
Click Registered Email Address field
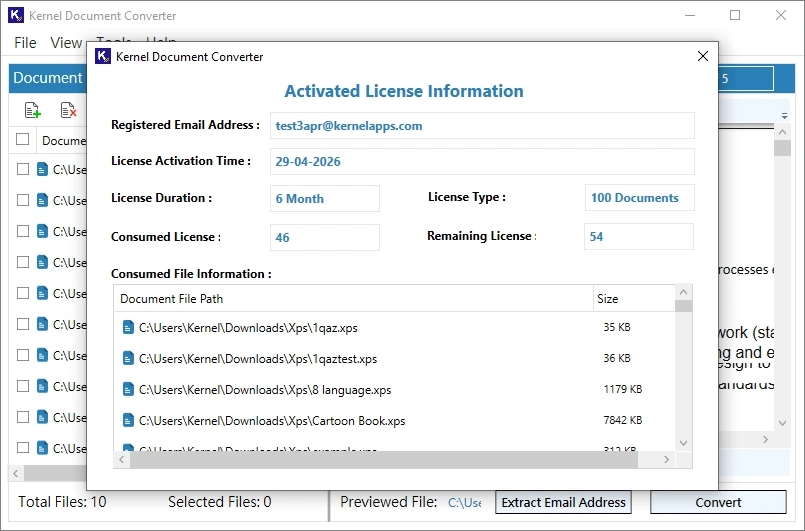(x=482, y=126)
